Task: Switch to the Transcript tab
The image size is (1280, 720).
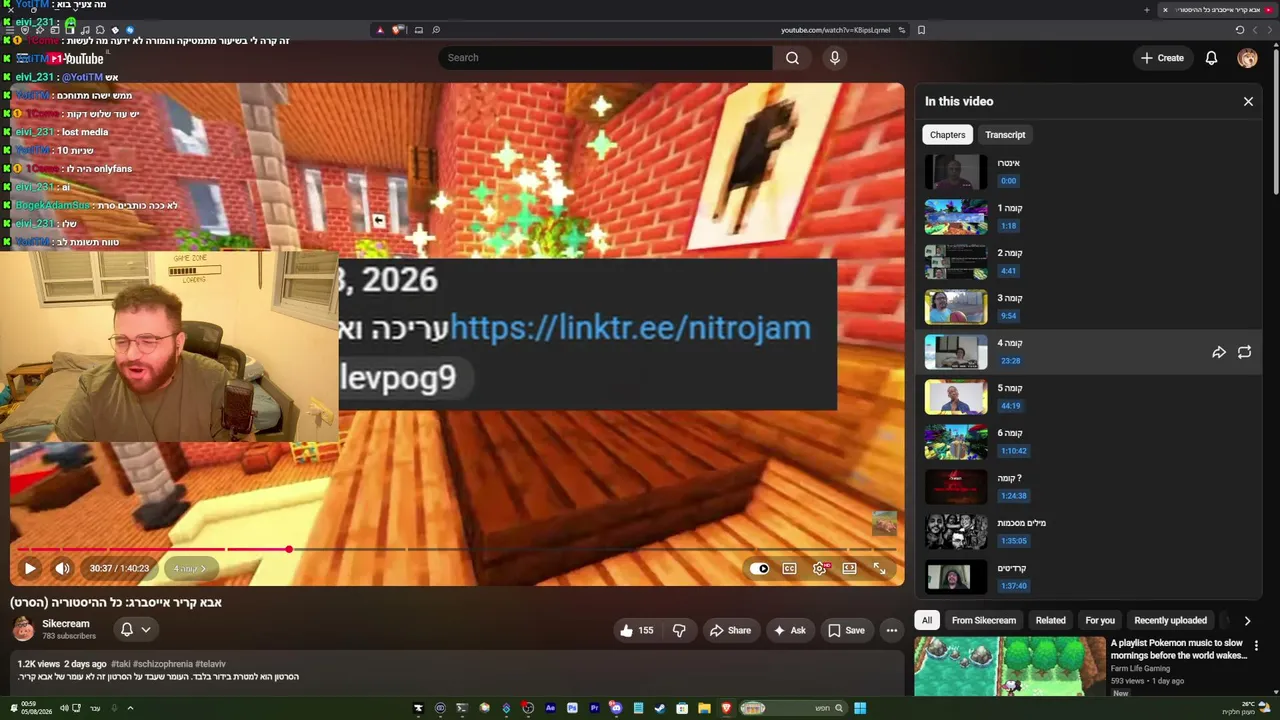Action: 1005,135
